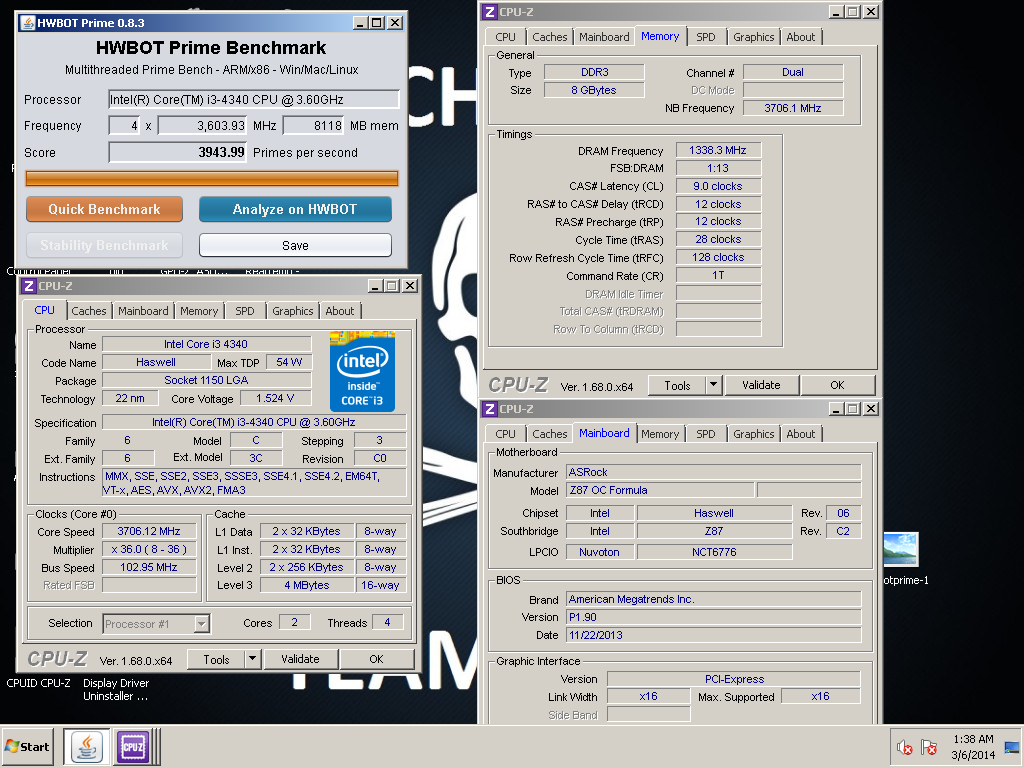
Task: Open SPD tab in CPU window
Action: (x=245, y=311)
